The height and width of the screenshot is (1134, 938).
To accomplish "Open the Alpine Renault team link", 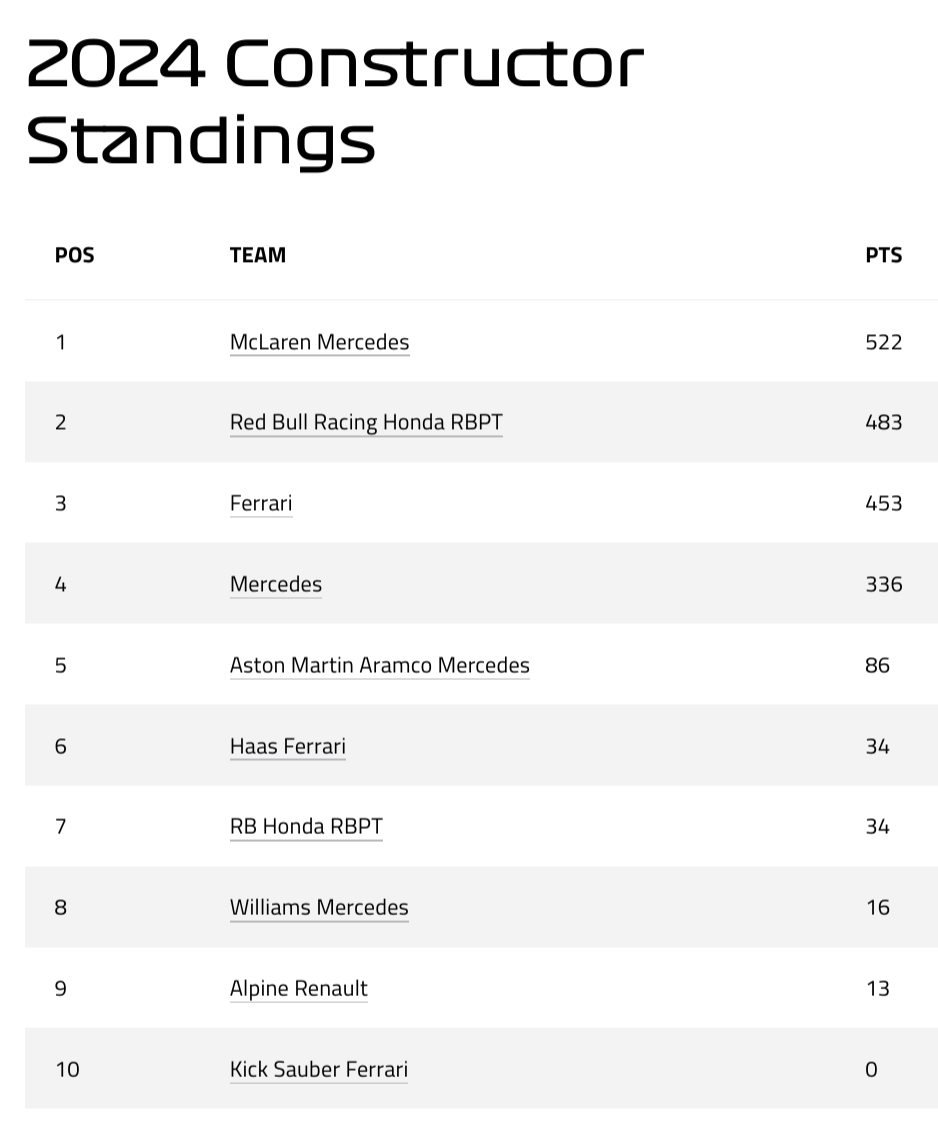I will click(x=298, y=989).
